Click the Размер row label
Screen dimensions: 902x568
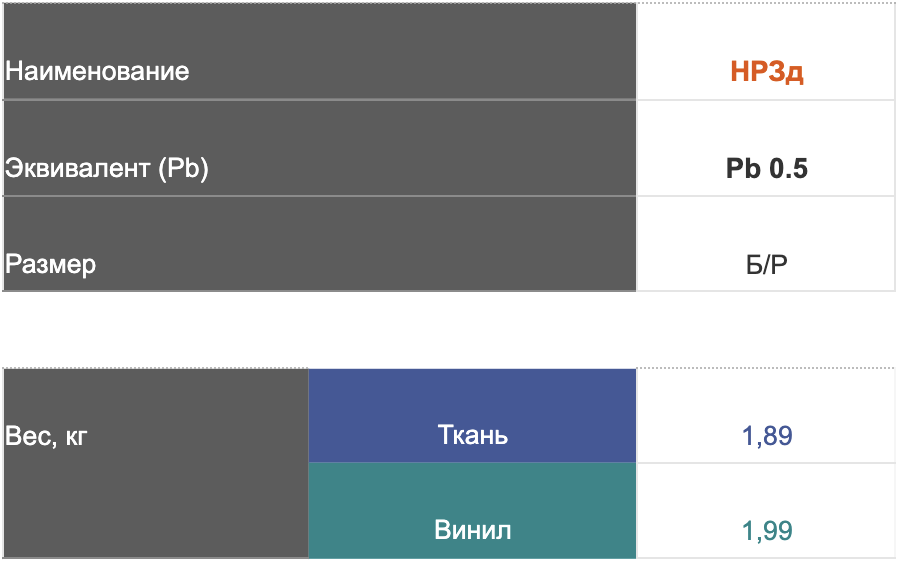tap(51, 265)
